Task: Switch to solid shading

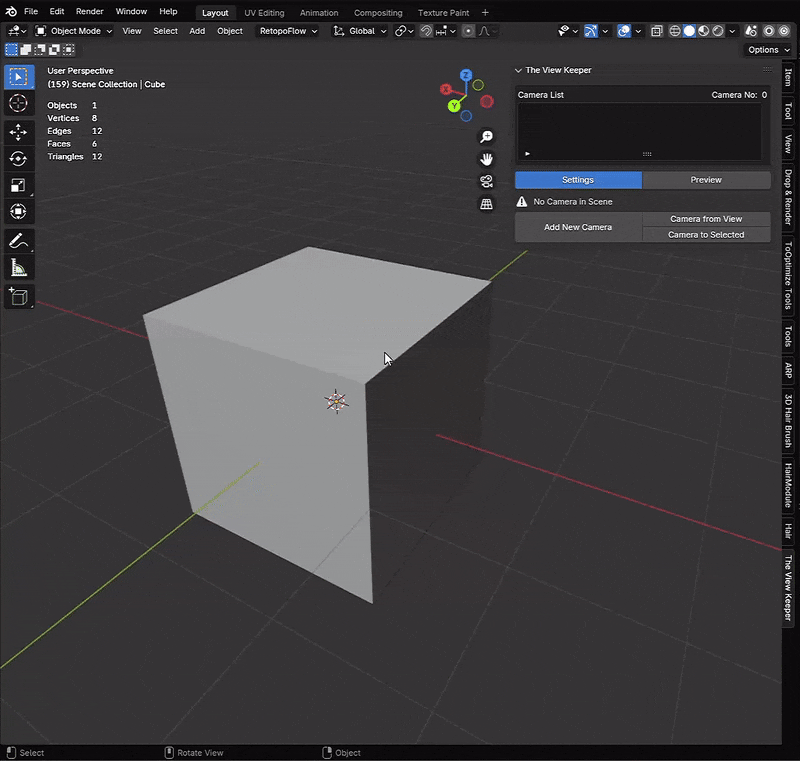Action: coord(689,31)
